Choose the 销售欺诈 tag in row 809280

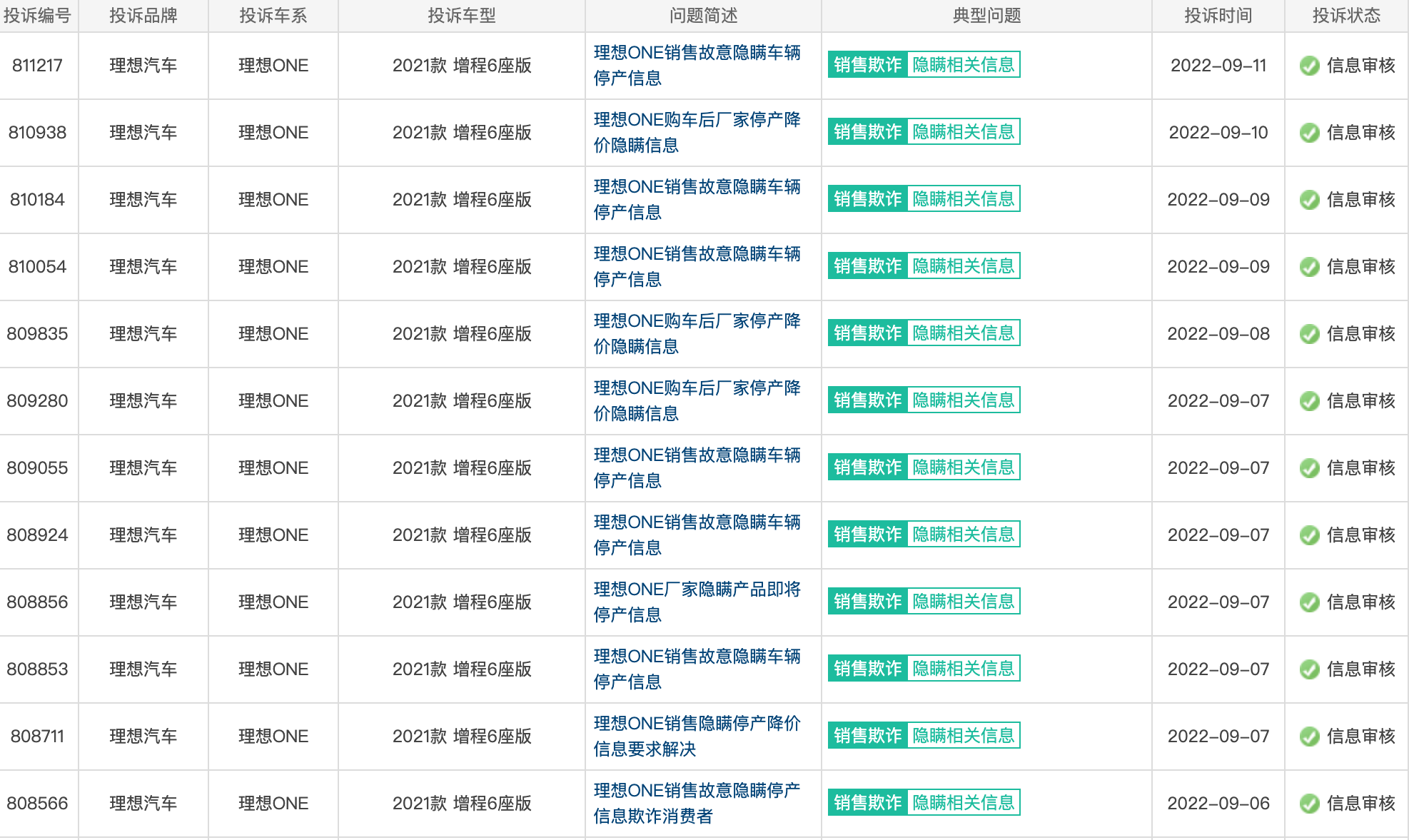[x=868, y=400]
